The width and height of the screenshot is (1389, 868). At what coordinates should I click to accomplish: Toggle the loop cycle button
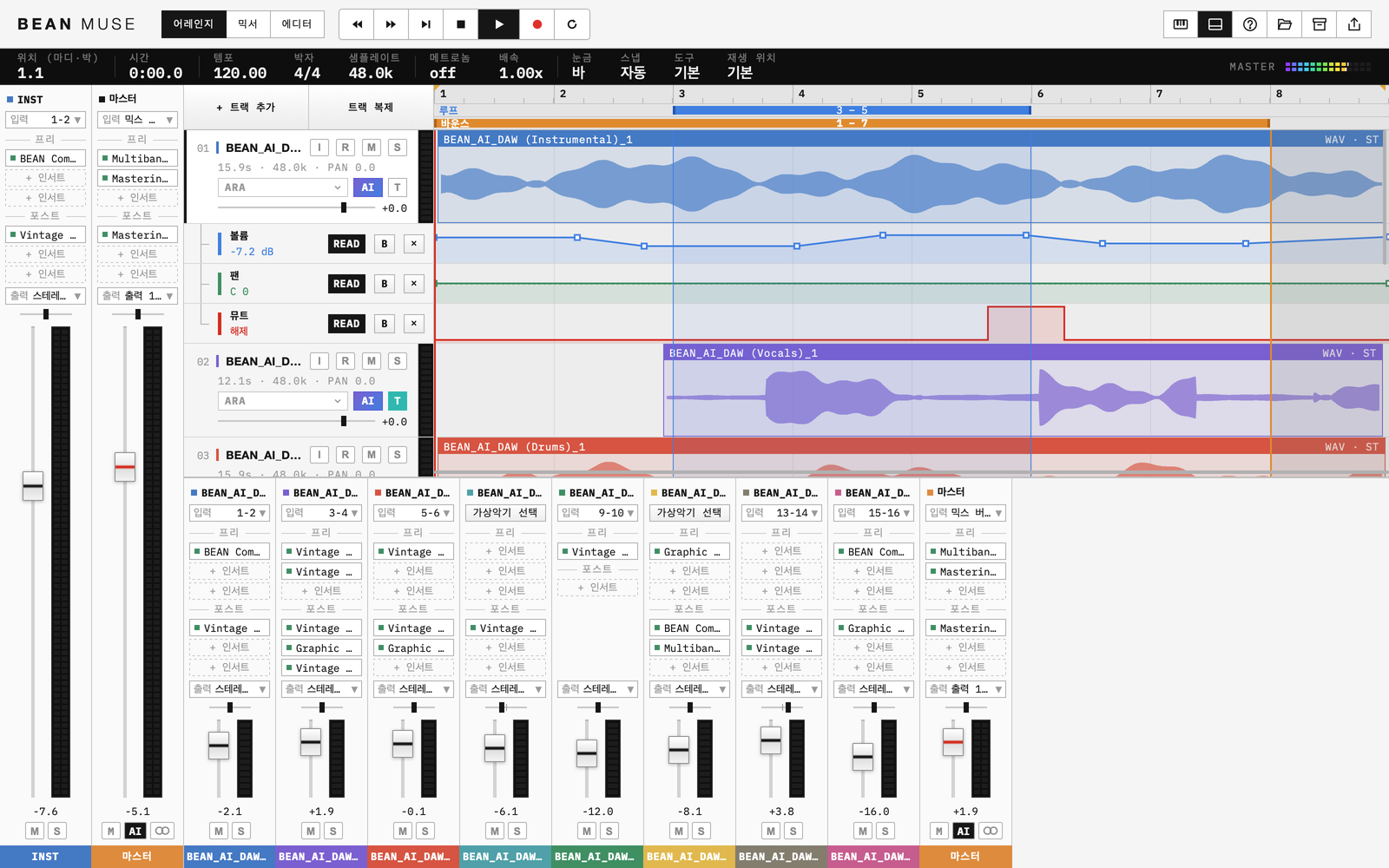(572, 24)
